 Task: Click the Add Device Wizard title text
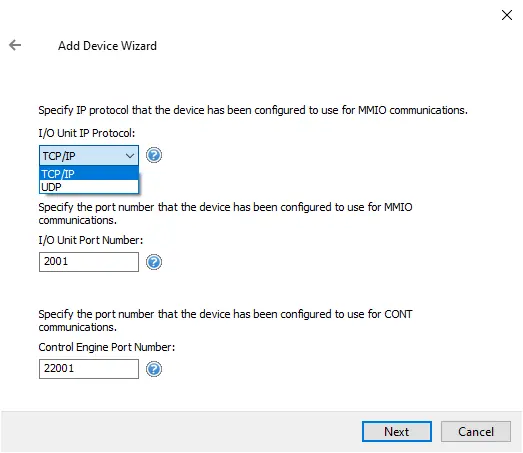click(107, 46)
